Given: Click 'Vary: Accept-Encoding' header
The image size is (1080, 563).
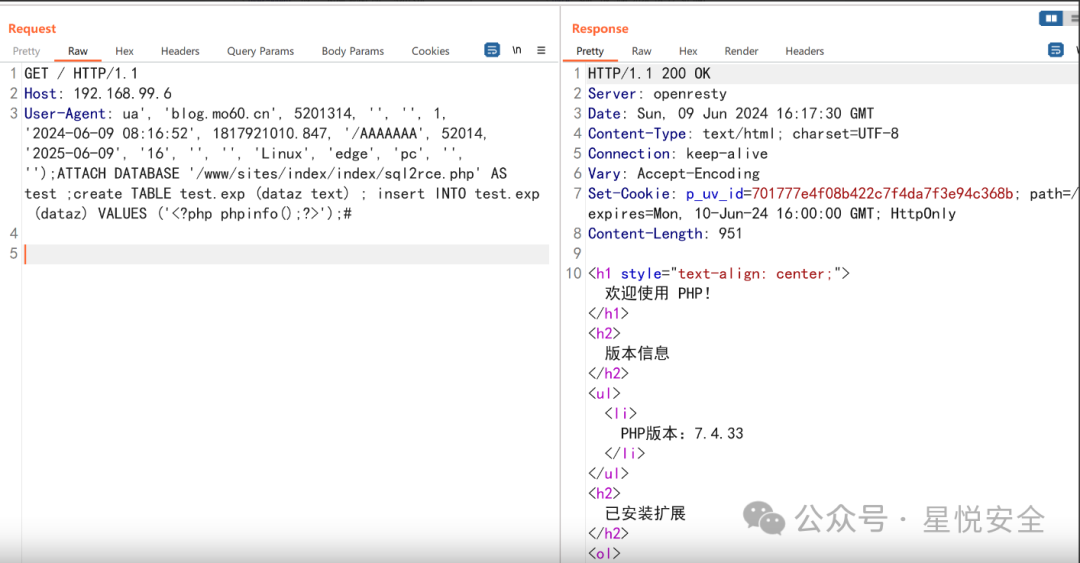Looking at the screenshot, I should coord(674,174).
